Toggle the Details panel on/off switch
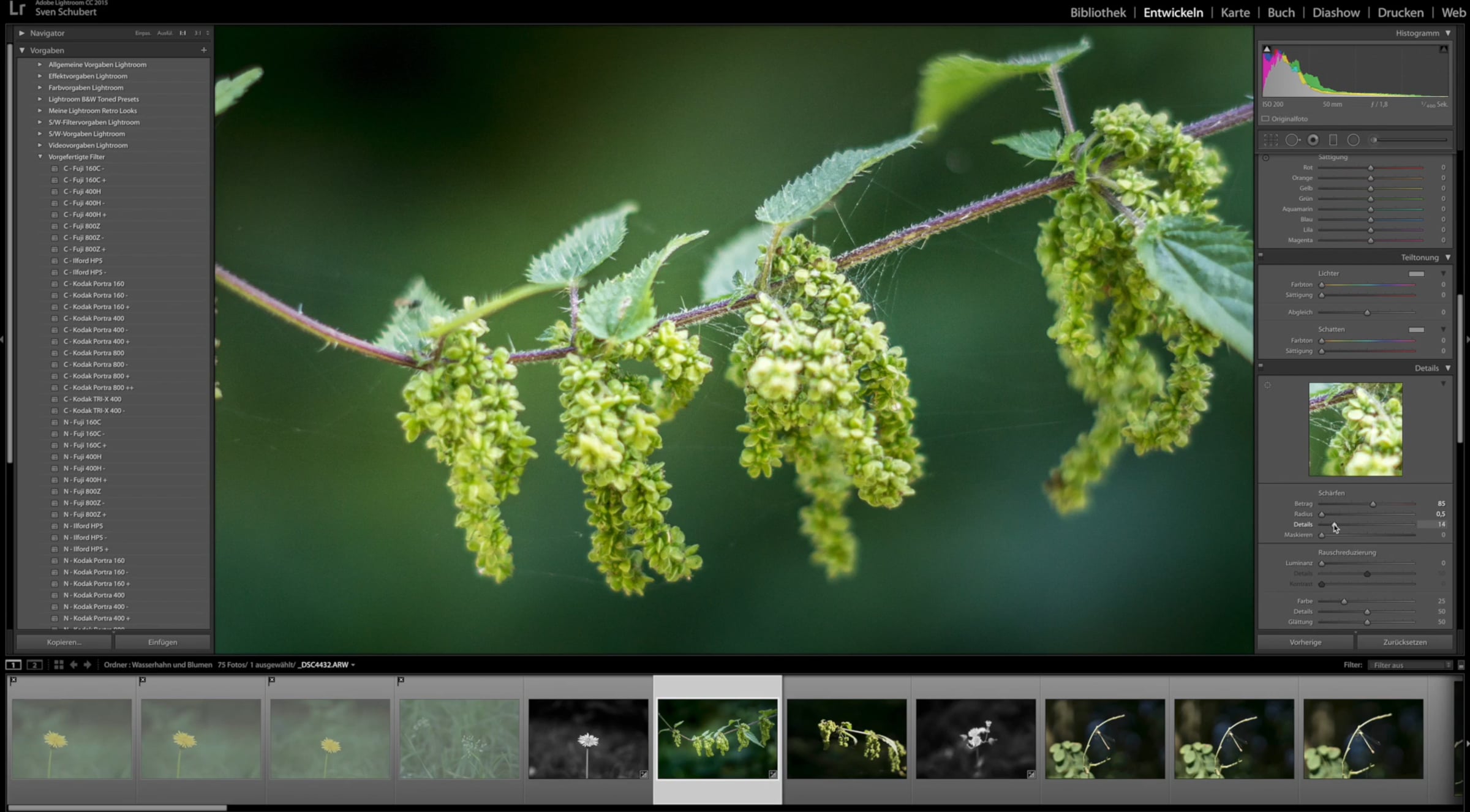Image resolution: width=1470 pixels, height=812 pixels. coord(1261,366)
